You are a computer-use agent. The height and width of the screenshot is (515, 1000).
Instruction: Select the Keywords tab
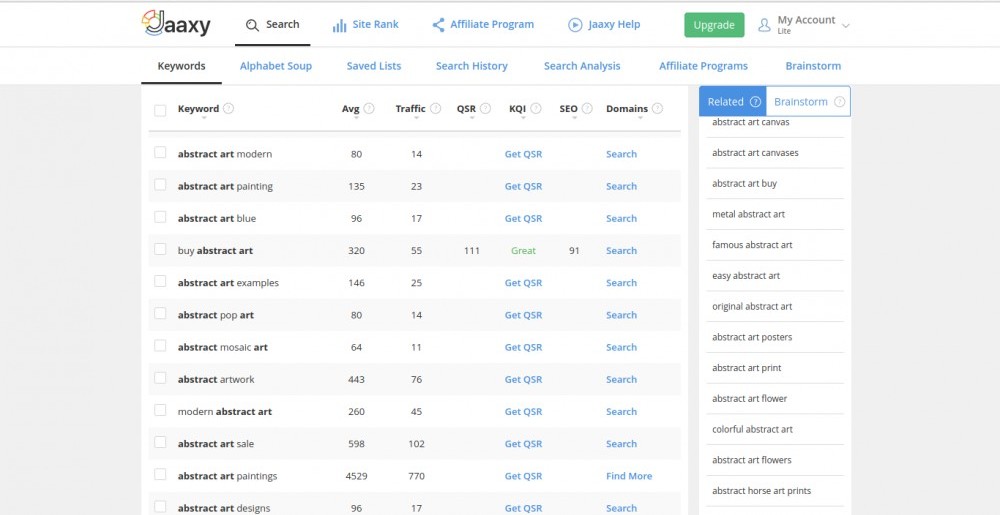[x=181, y=66]
